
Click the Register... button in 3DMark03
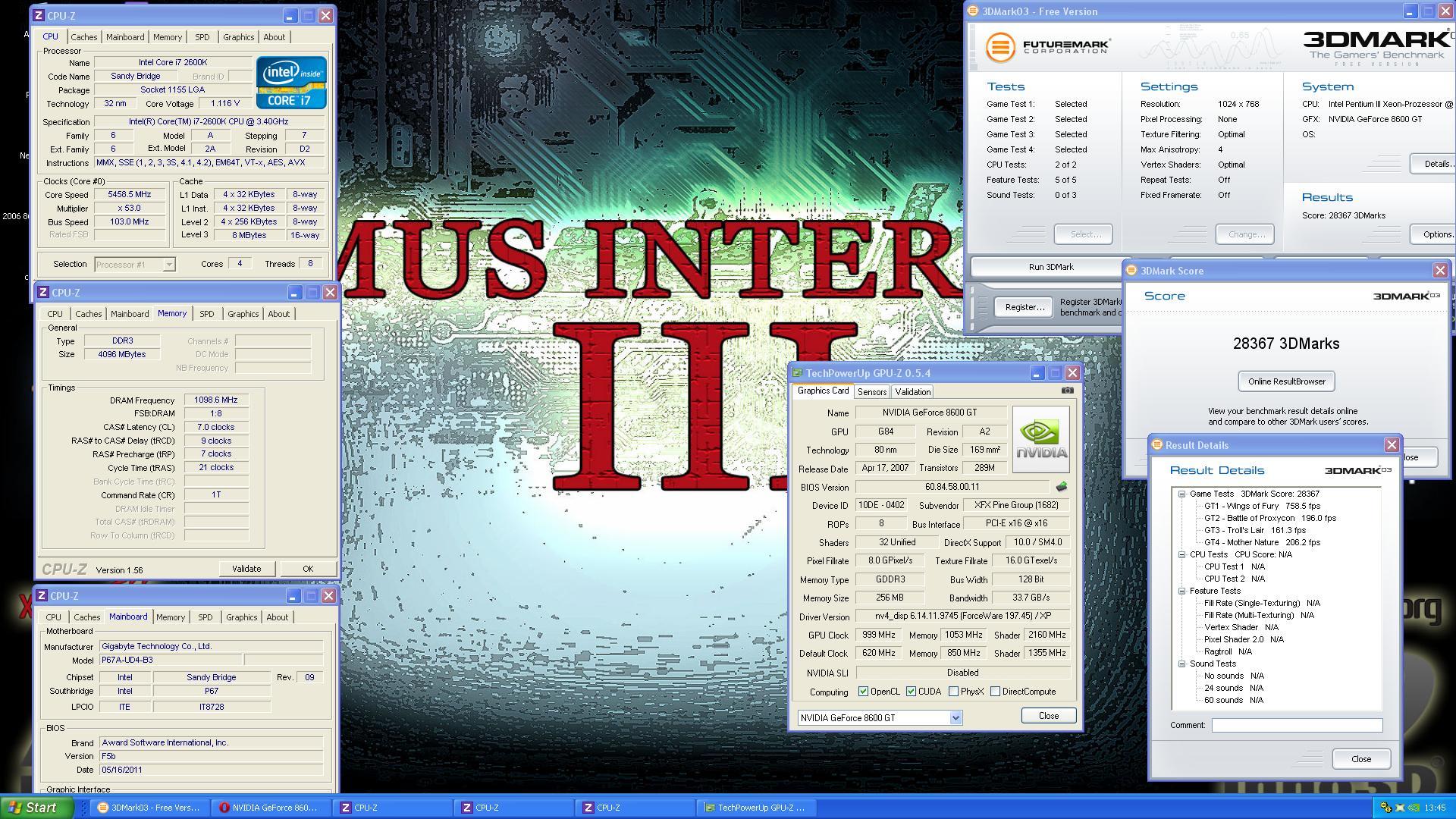(x=1024, y=307)
